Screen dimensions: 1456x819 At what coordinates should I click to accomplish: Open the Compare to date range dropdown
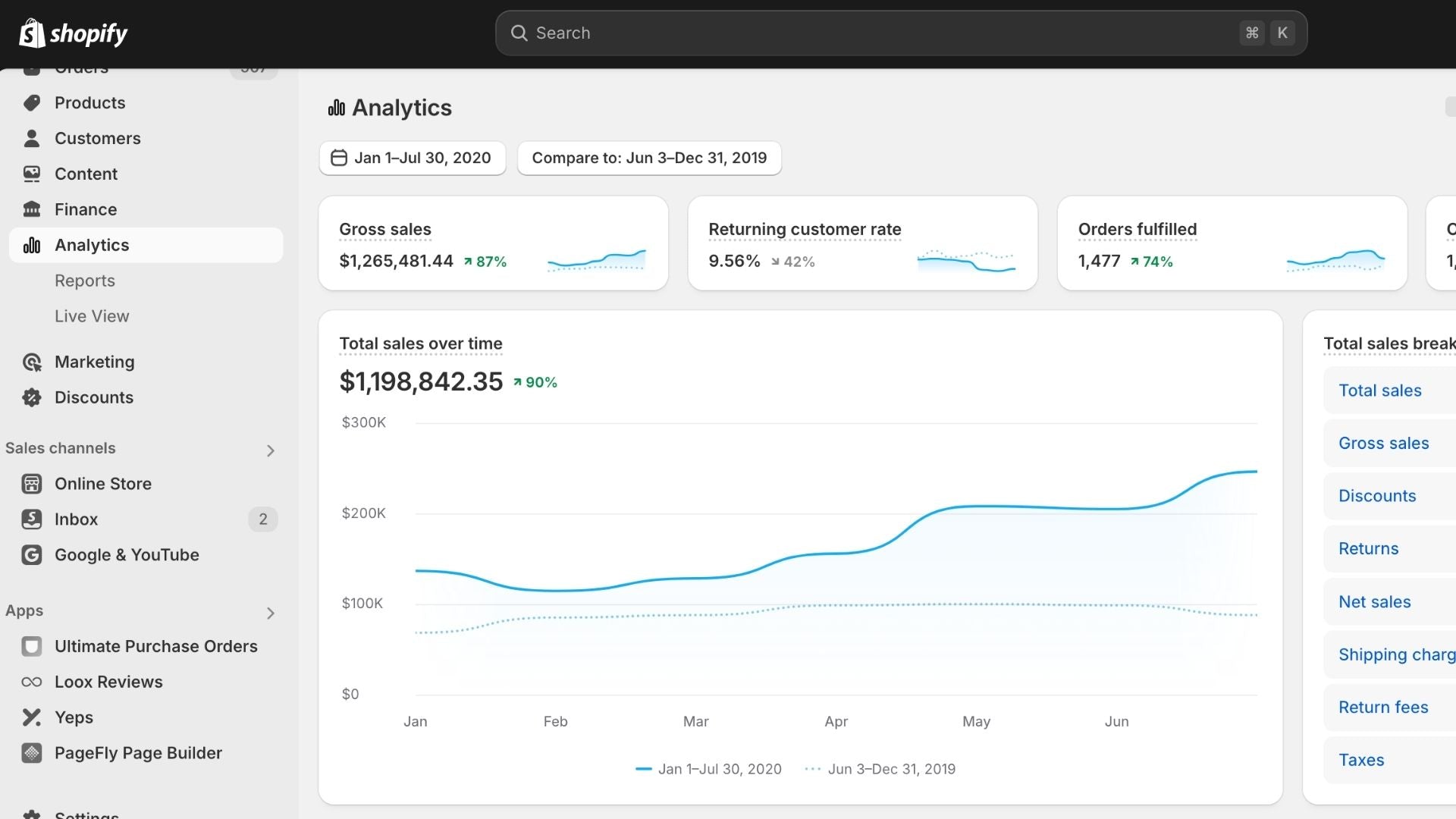coord(649,158)
